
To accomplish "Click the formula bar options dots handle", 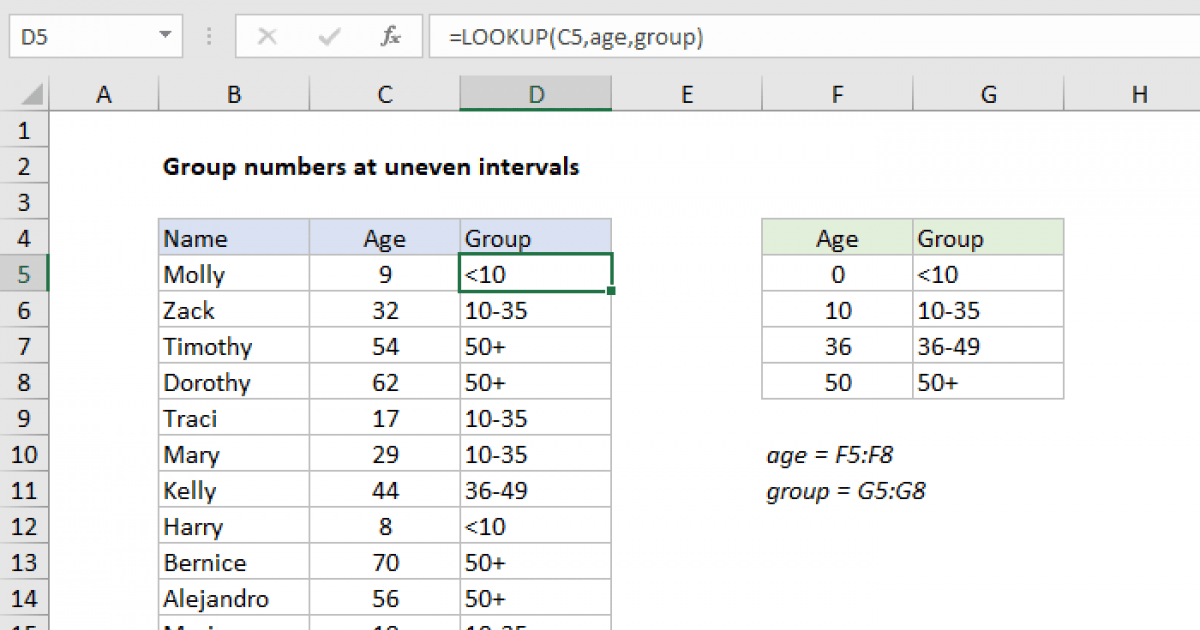I will coord(210,37).
